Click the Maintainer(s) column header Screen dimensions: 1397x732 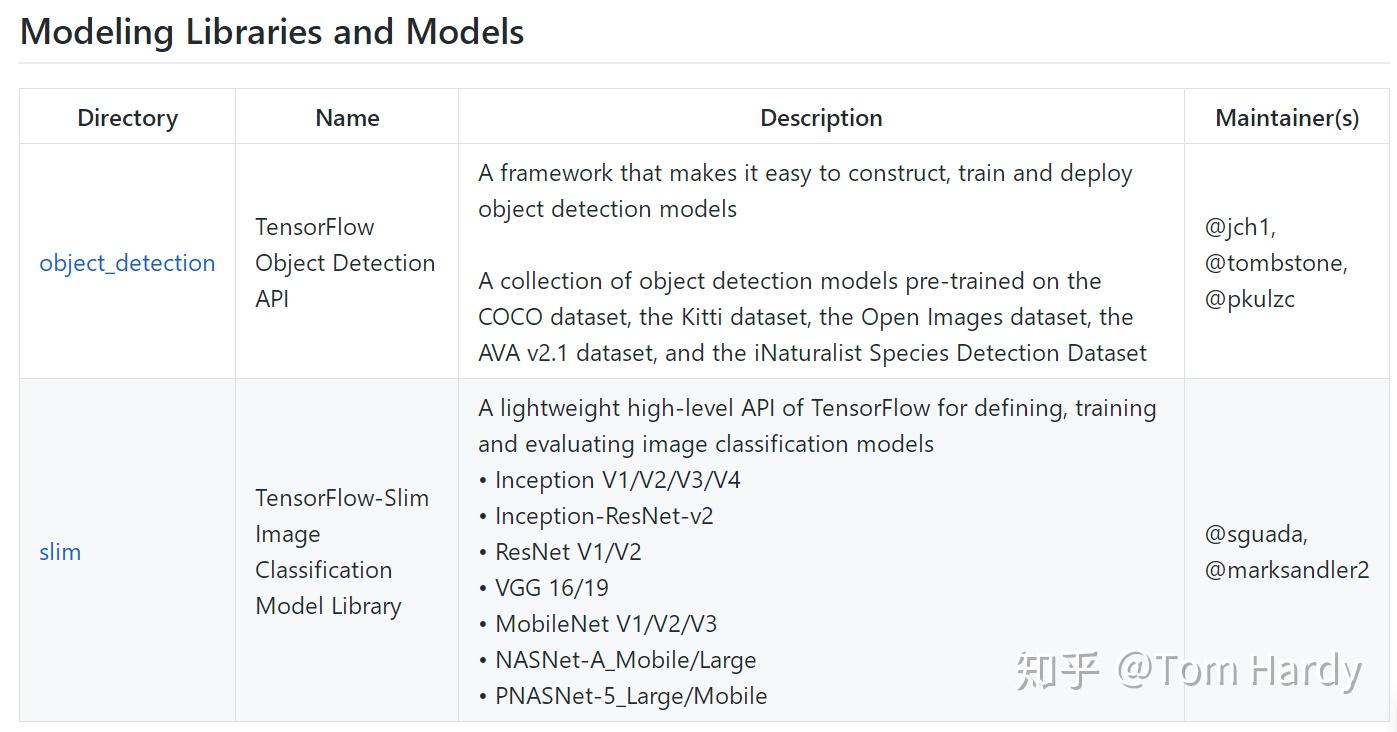point(1287,118)
